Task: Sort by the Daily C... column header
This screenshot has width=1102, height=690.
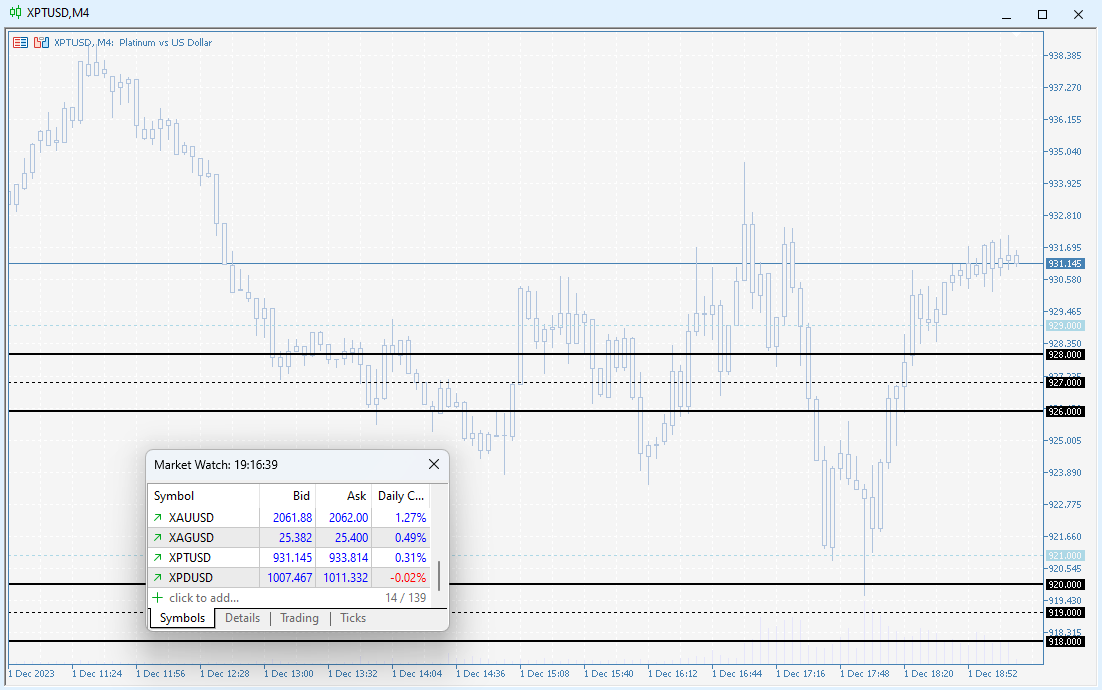Action: 401,495
